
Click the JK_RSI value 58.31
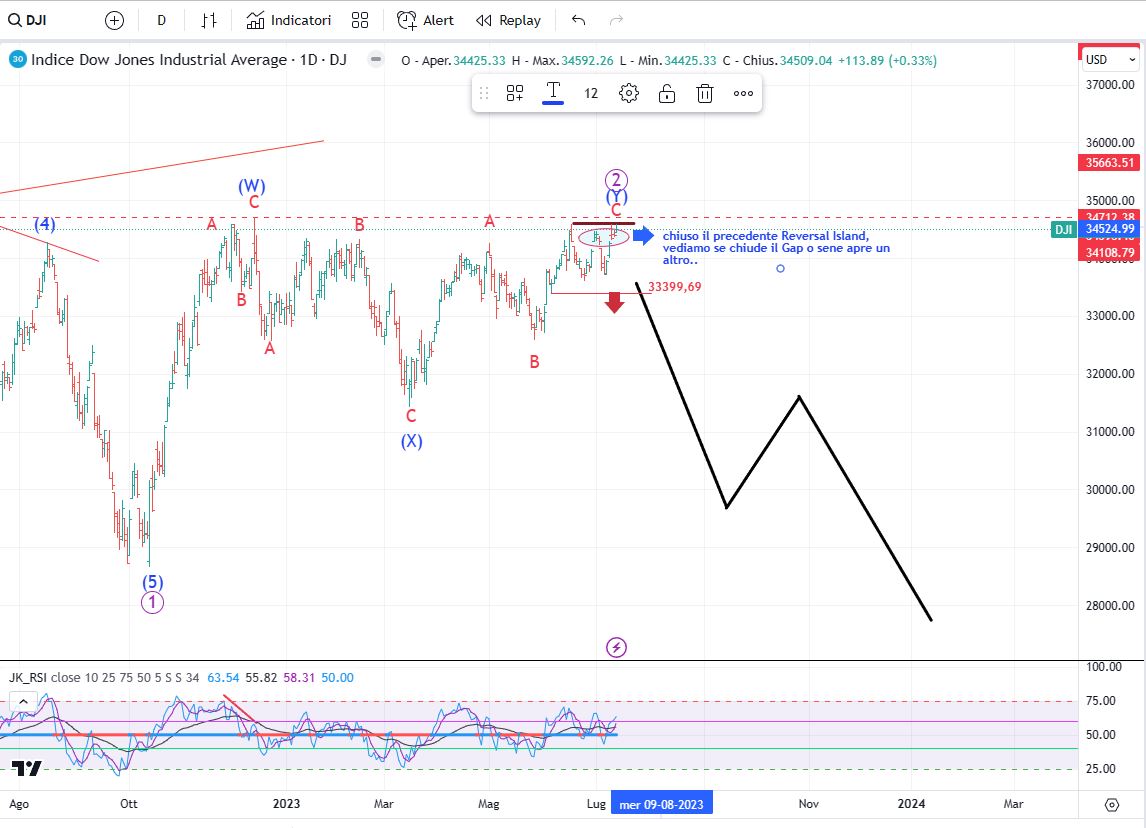[299, 677]
